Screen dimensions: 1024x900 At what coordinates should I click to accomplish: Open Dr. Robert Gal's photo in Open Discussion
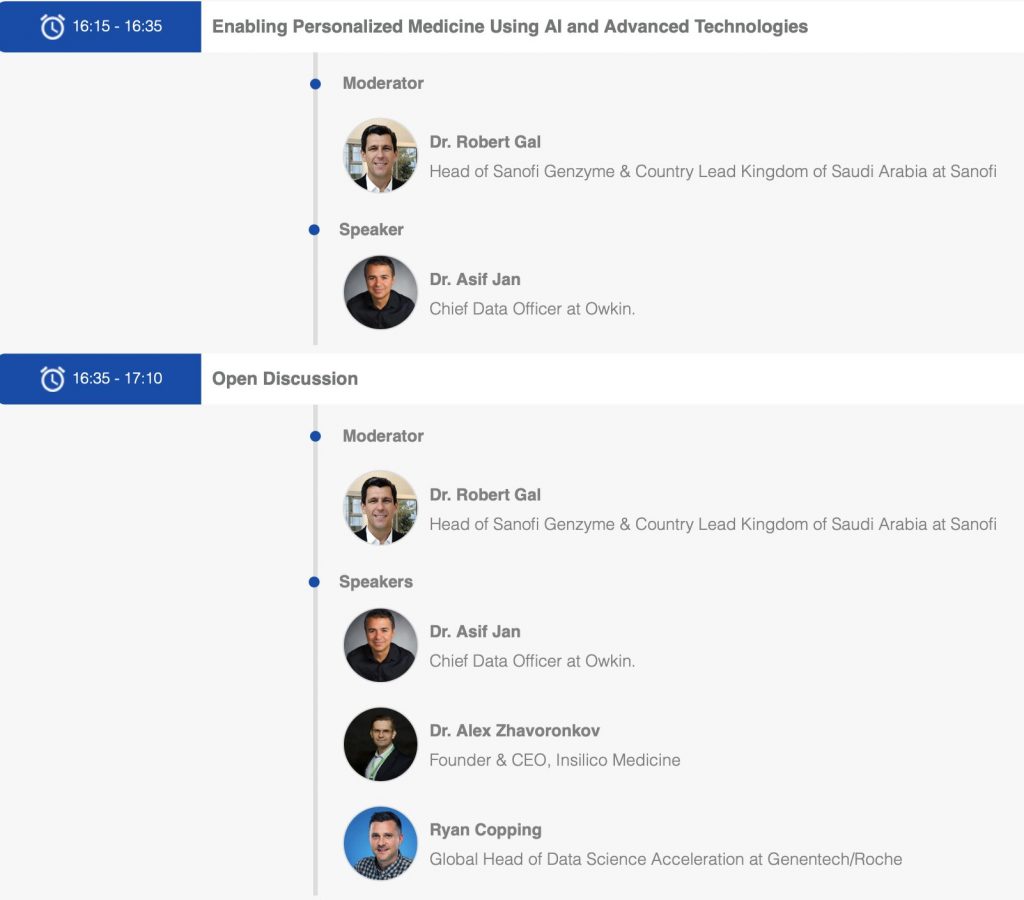click(x=380, y=507)
